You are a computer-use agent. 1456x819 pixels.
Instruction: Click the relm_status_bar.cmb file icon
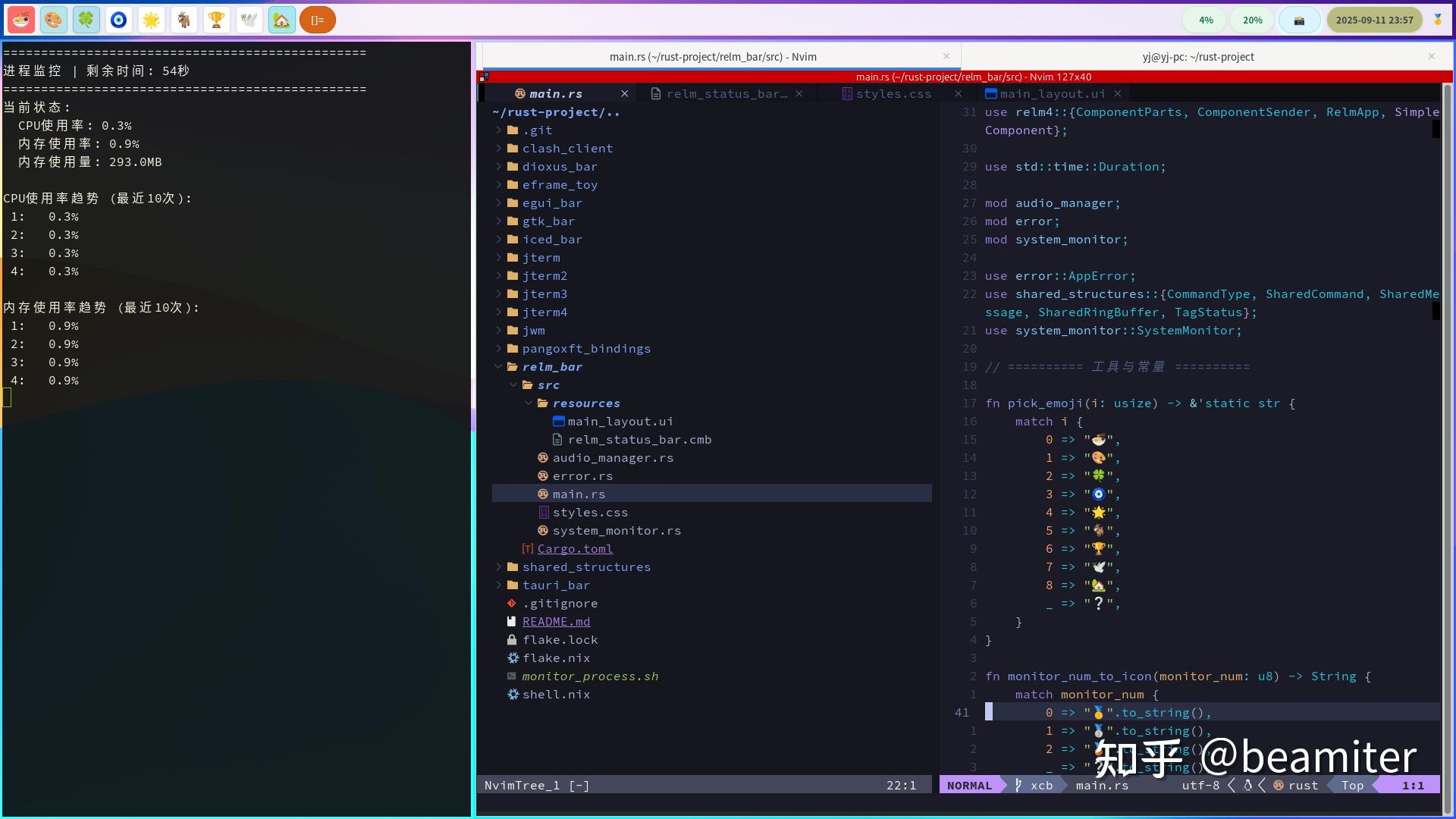click(558, 440)
